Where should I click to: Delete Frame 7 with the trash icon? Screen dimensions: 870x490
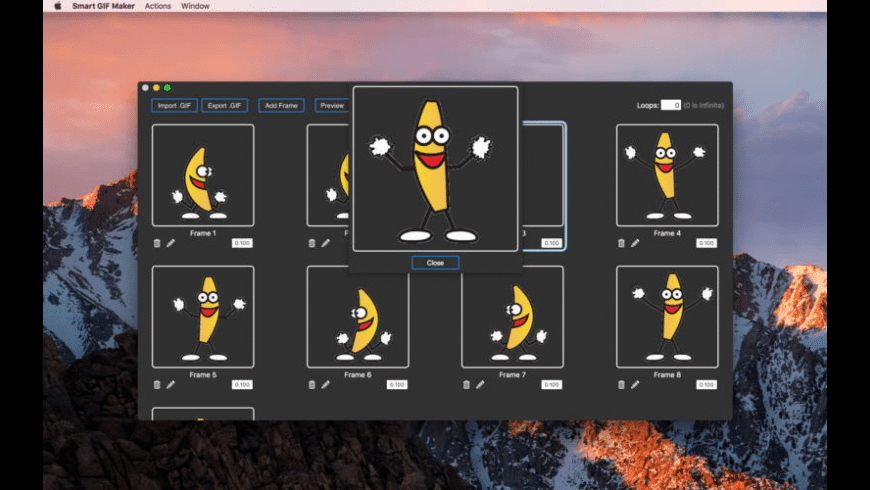pyautogui.click(x=466, y=384)
